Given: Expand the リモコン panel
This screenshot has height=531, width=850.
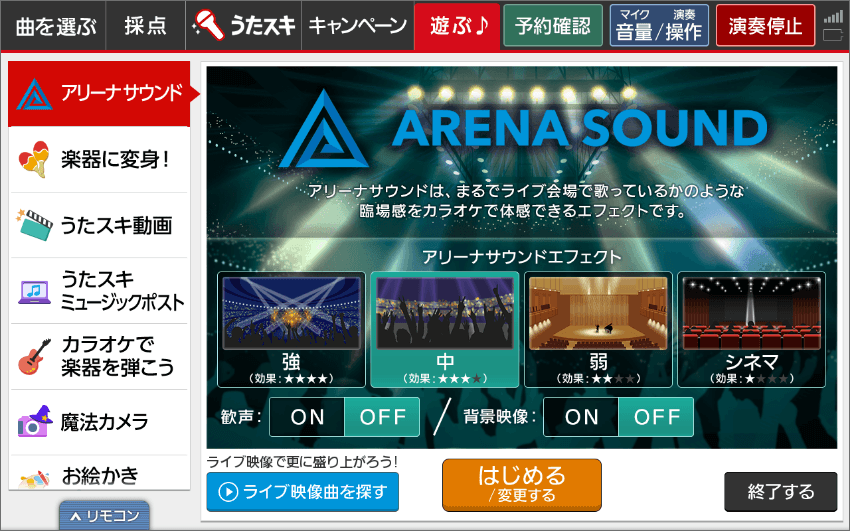Looking at the screenshot, I should point(105,515).
